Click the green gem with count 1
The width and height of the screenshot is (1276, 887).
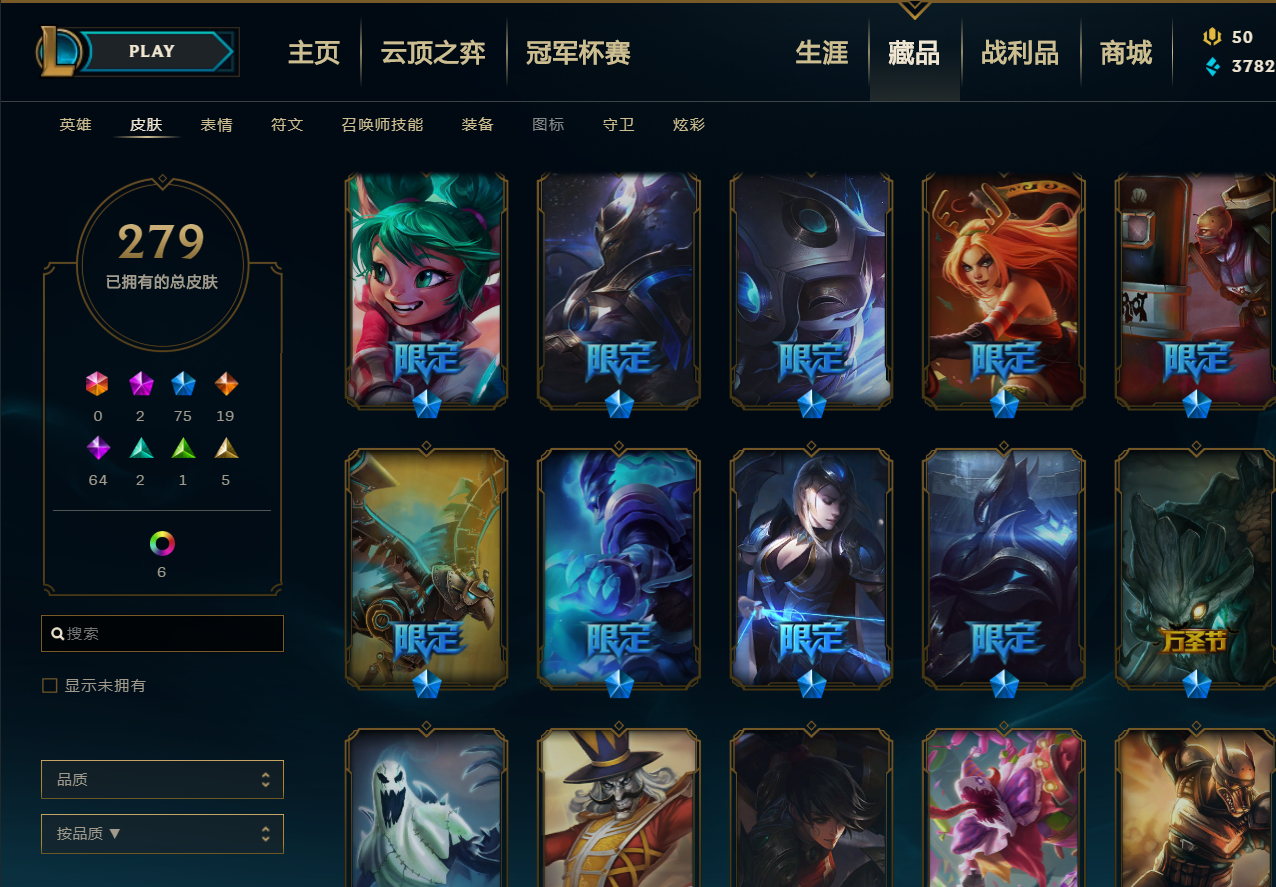183,448
